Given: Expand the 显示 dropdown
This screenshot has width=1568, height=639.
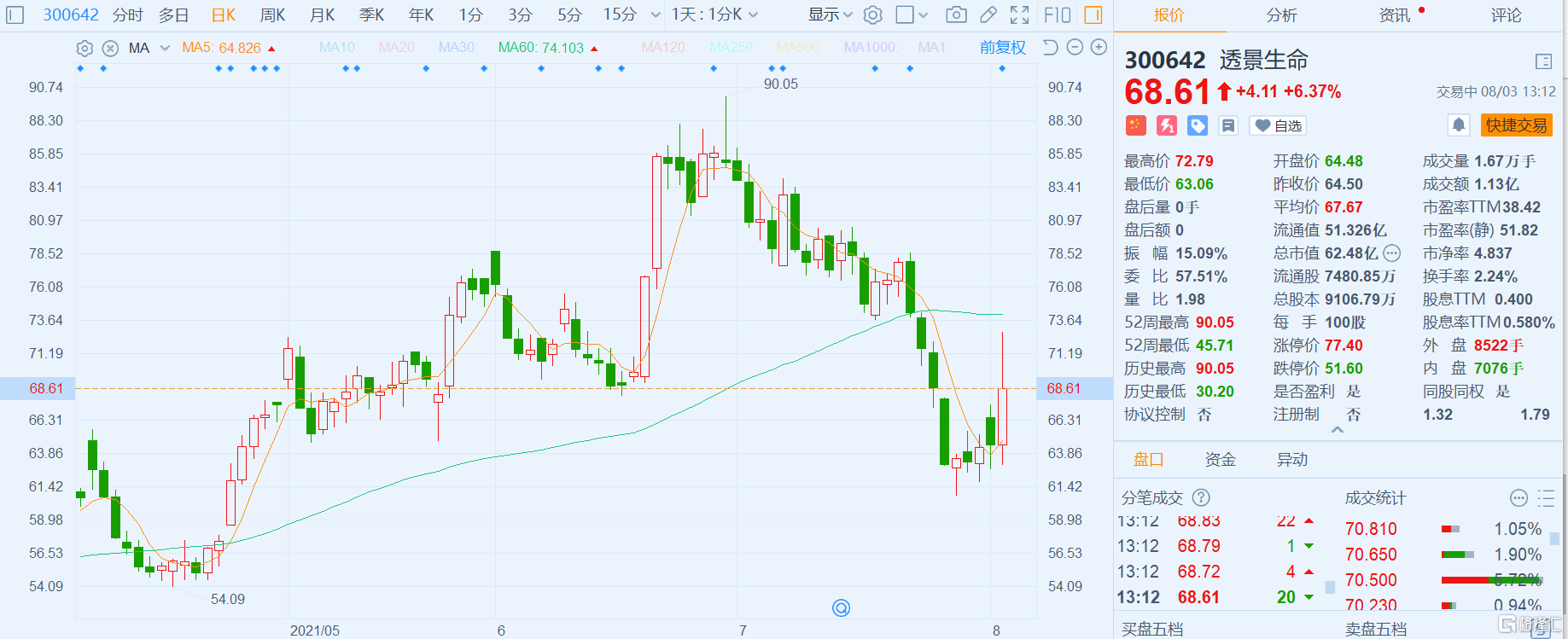Looking at the screenshot, I should (x=830, y=15).
